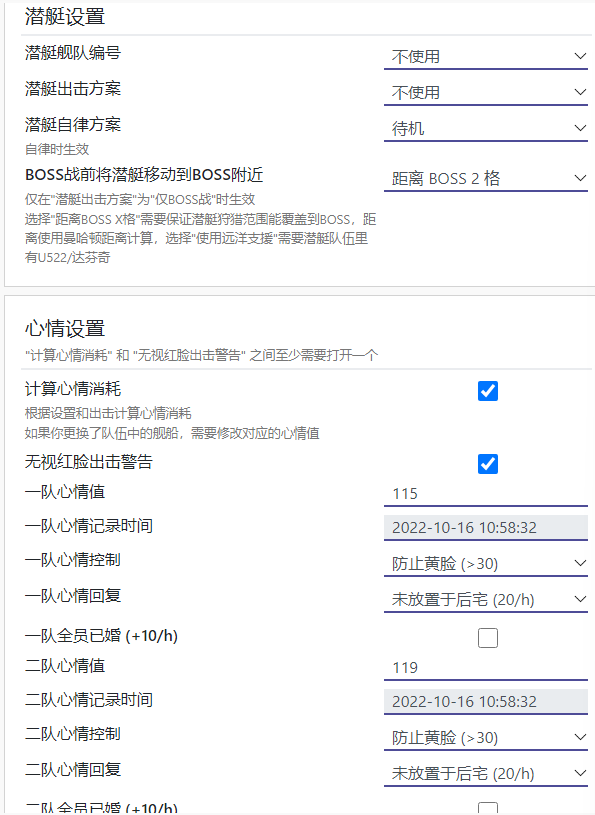Click the 根据设置和出击计算心情消耗 description
Image resolution: width=595 pixels, height=815 pixels.
tap(108, 414)
